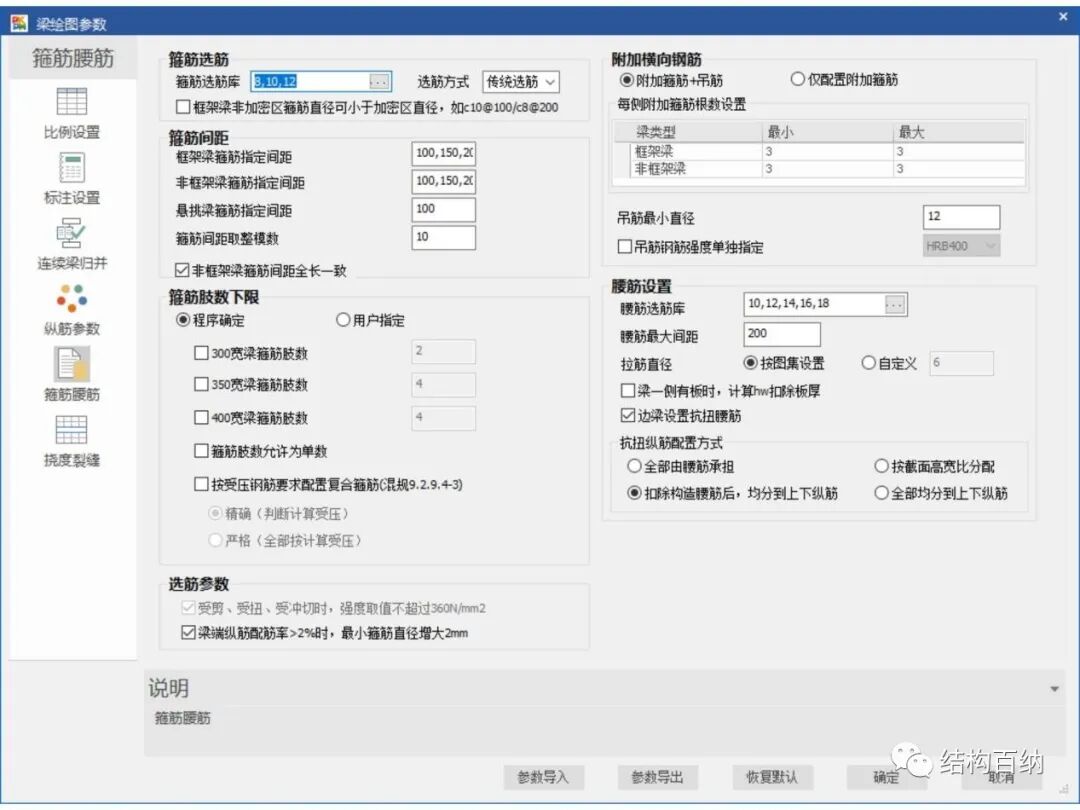Open the 比例设置 panel icon
The height and width of the screenshot is (810, 1080).
[x=70, y=110]
